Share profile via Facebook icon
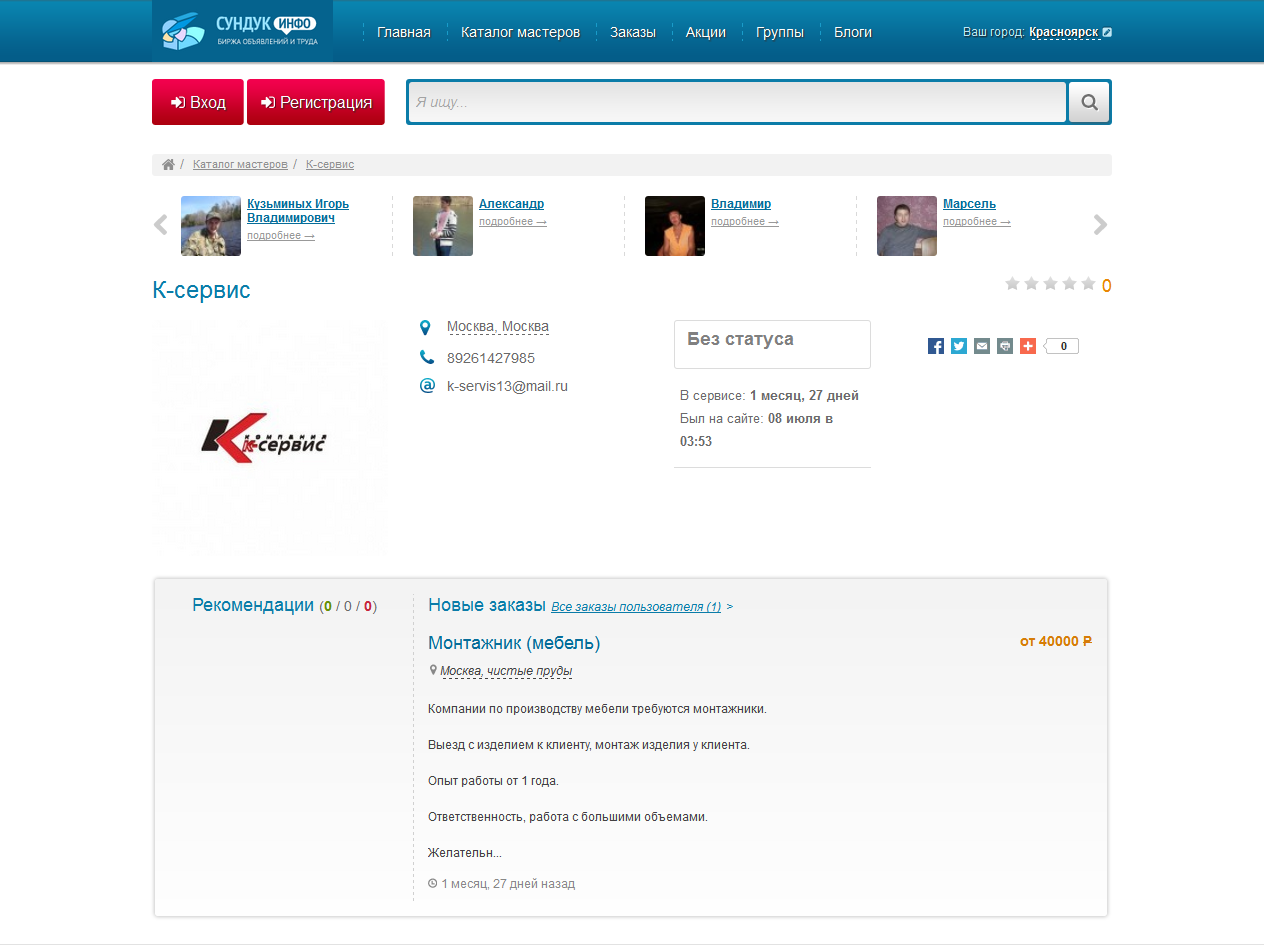 tap(936, 346)
